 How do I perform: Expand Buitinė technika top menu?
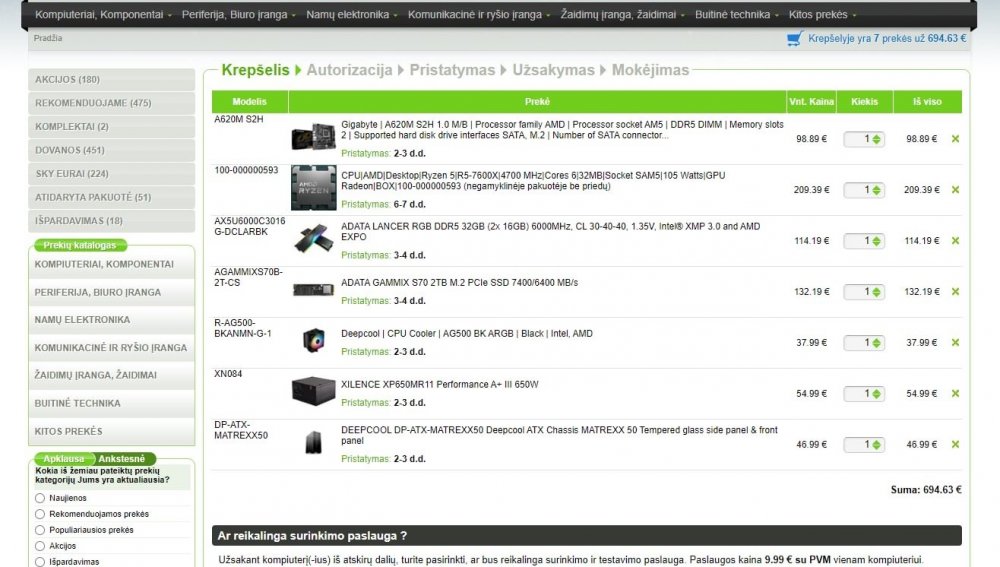(737, 15)
